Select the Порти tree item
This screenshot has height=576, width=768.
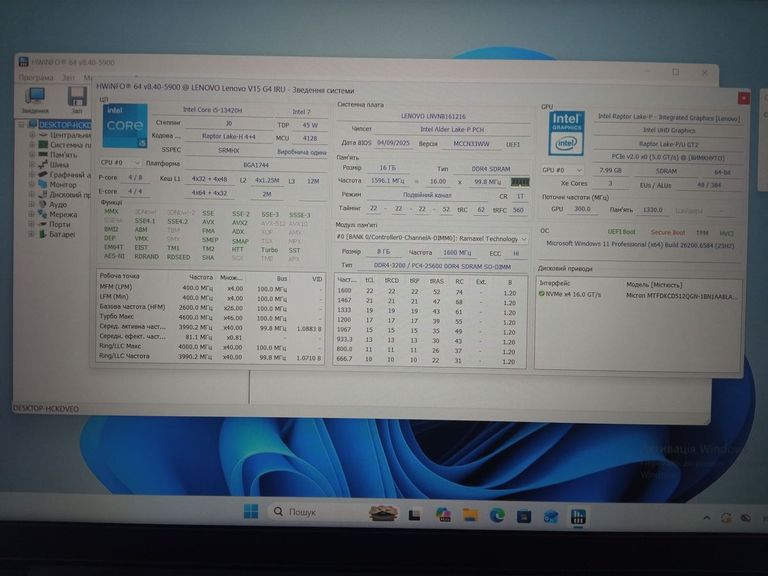60,224
